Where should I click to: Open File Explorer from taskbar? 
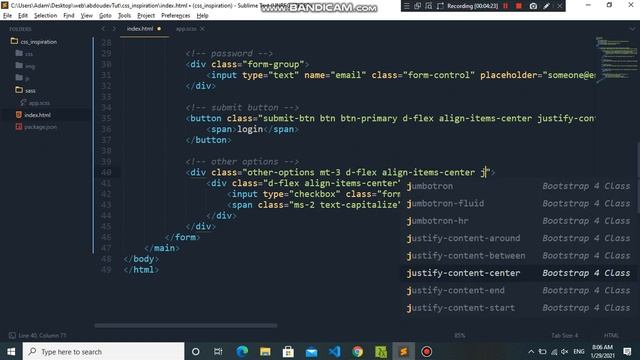[x=265, y=351]
